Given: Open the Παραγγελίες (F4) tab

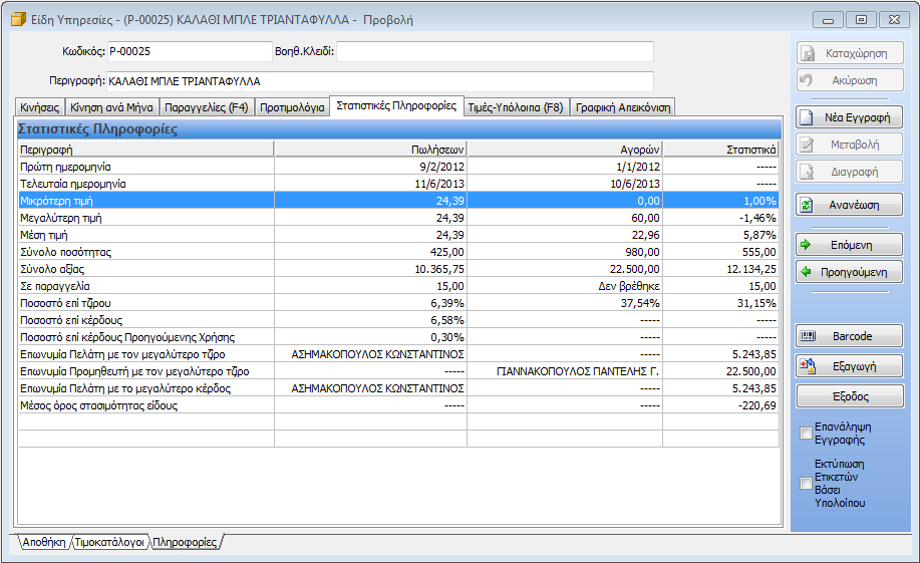Looking at the screenshot, I should tap(207, 107).
